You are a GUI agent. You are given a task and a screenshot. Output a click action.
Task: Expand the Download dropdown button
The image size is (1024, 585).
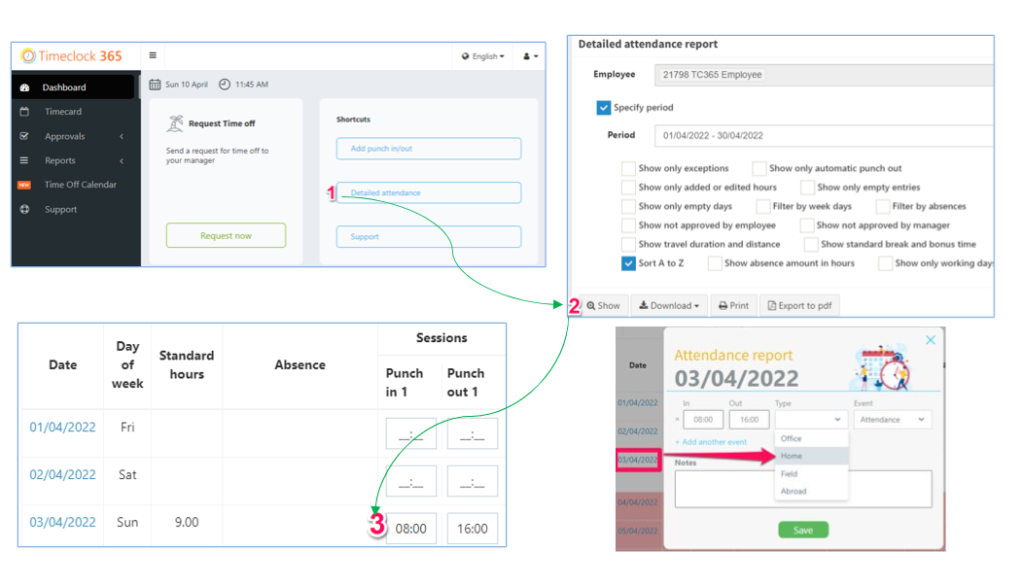669,306
